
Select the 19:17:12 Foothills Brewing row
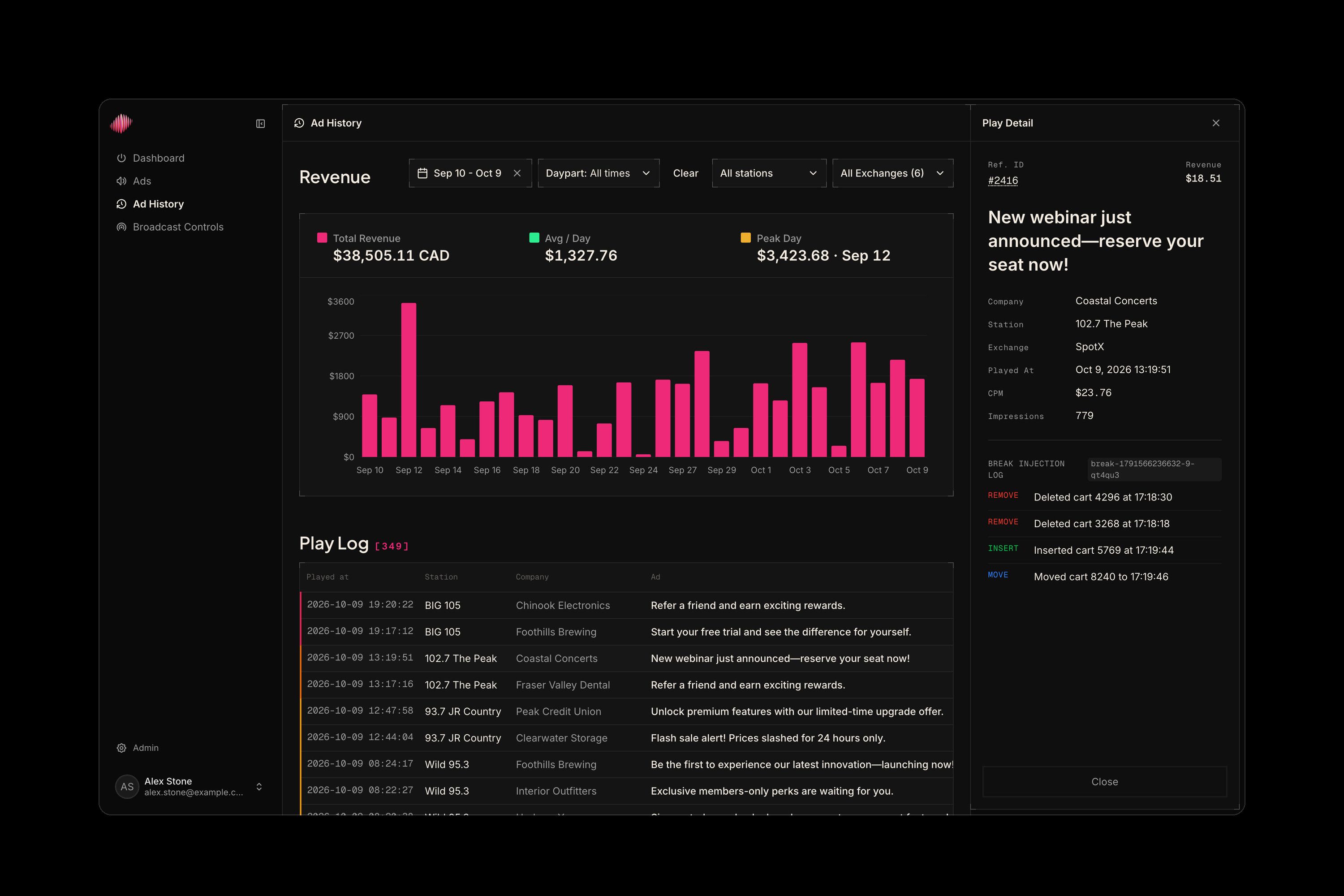[626, 632]
